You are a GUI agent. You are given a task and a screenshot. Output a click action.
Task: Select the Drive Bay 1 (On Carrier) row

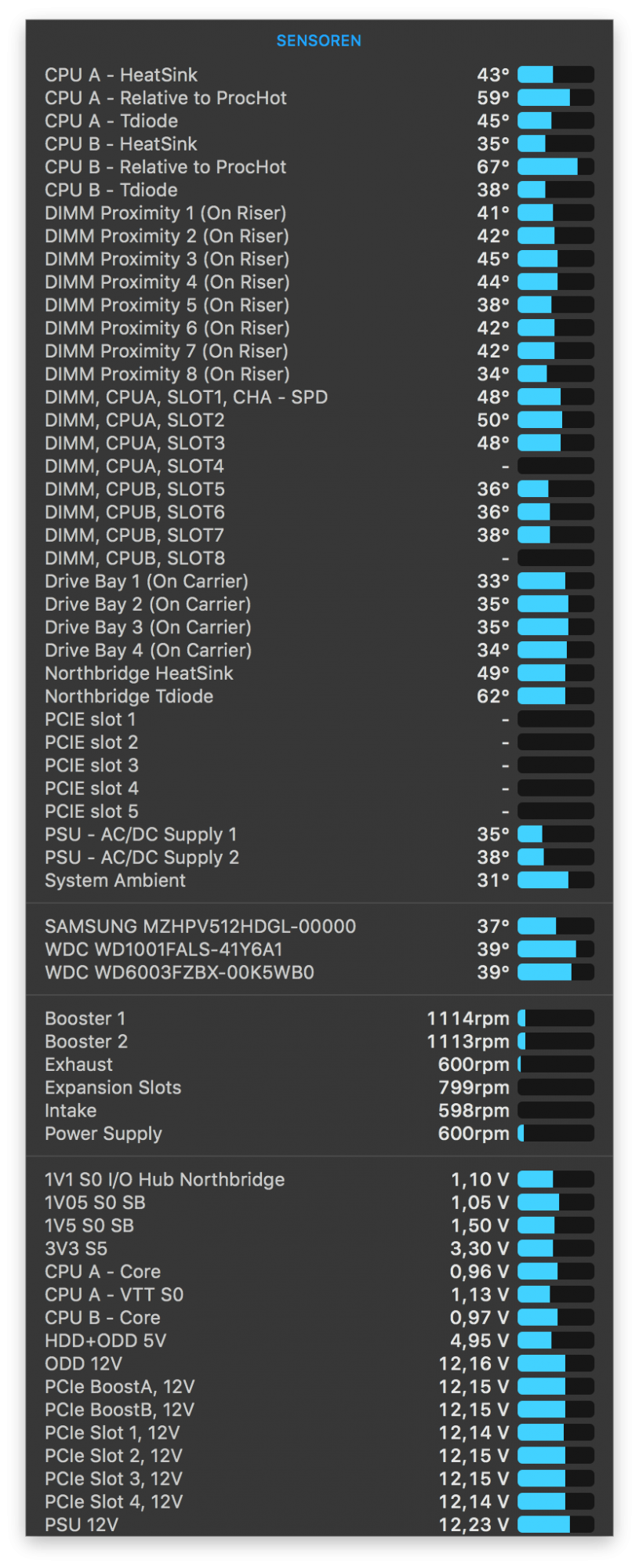pos(147,582)
